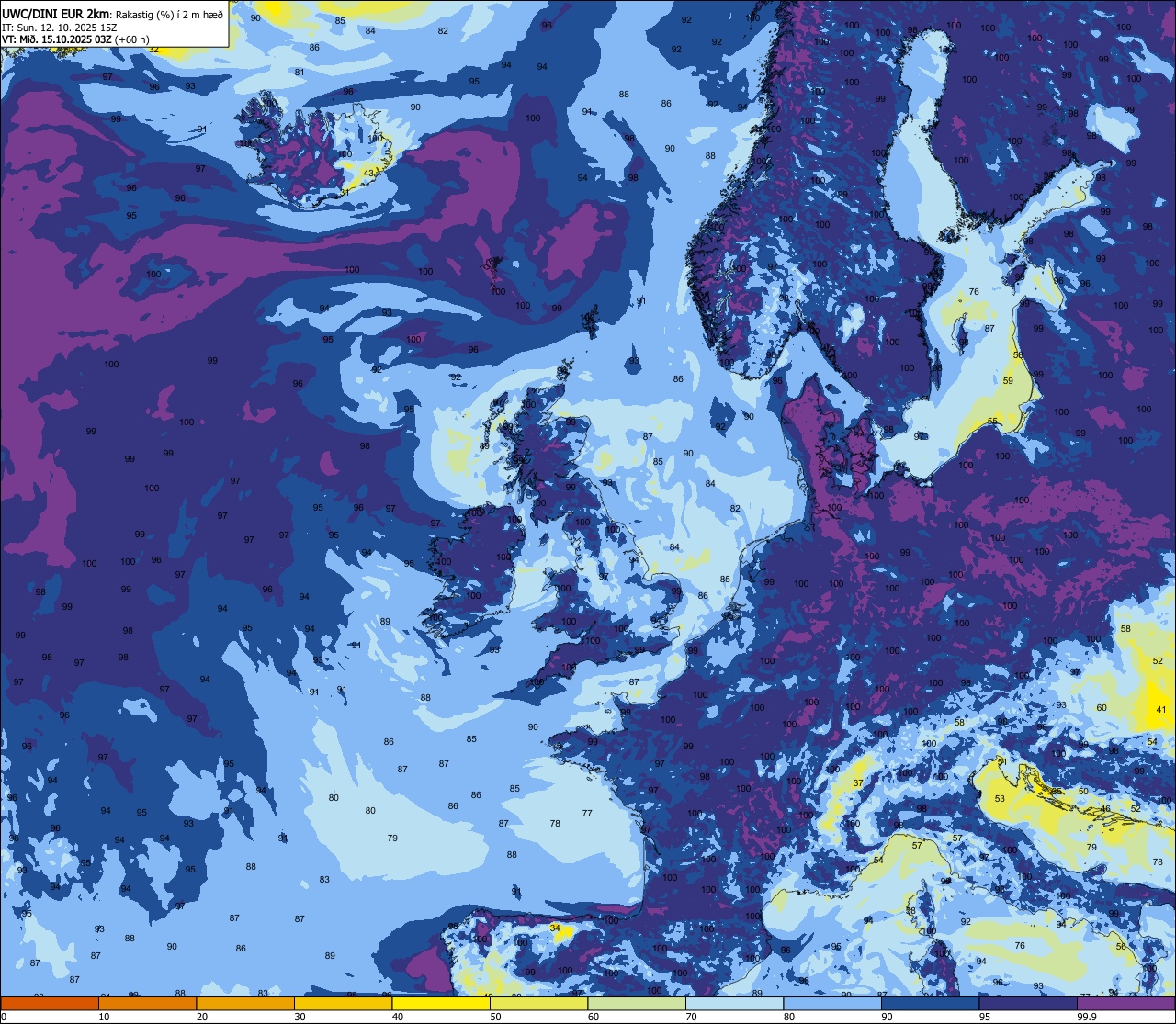The image size is (1176, 1024).
Task: Click the 10–20 orange legend swatch
Action: pos(147,1004)
